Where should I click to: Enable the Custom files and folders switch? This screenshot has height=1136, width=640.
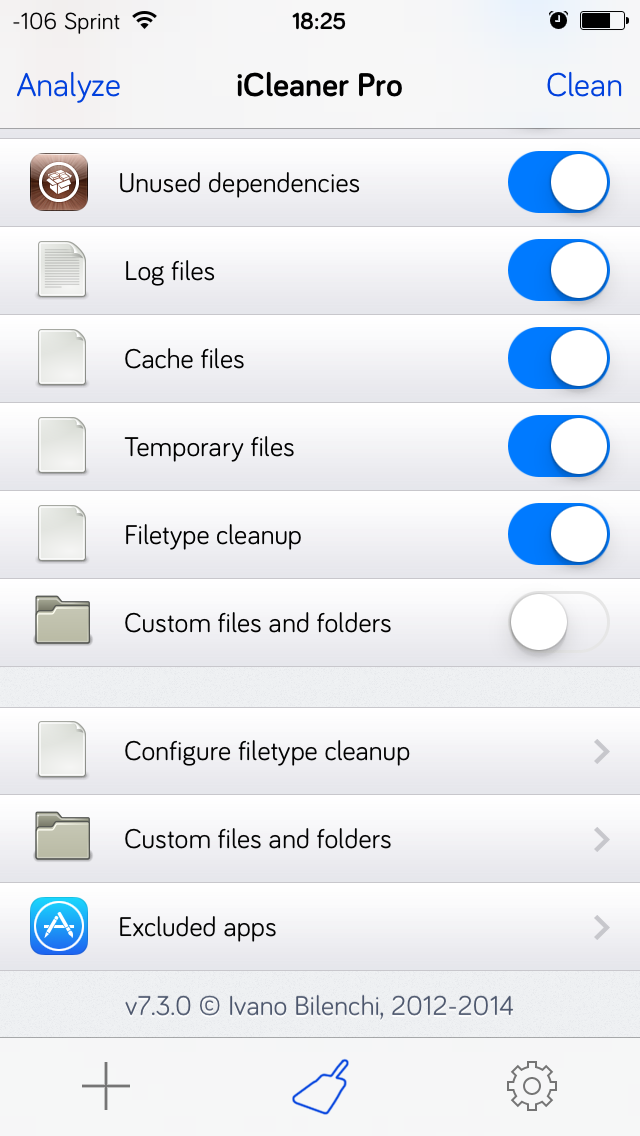pyautogui.click(x=559, y=622)
